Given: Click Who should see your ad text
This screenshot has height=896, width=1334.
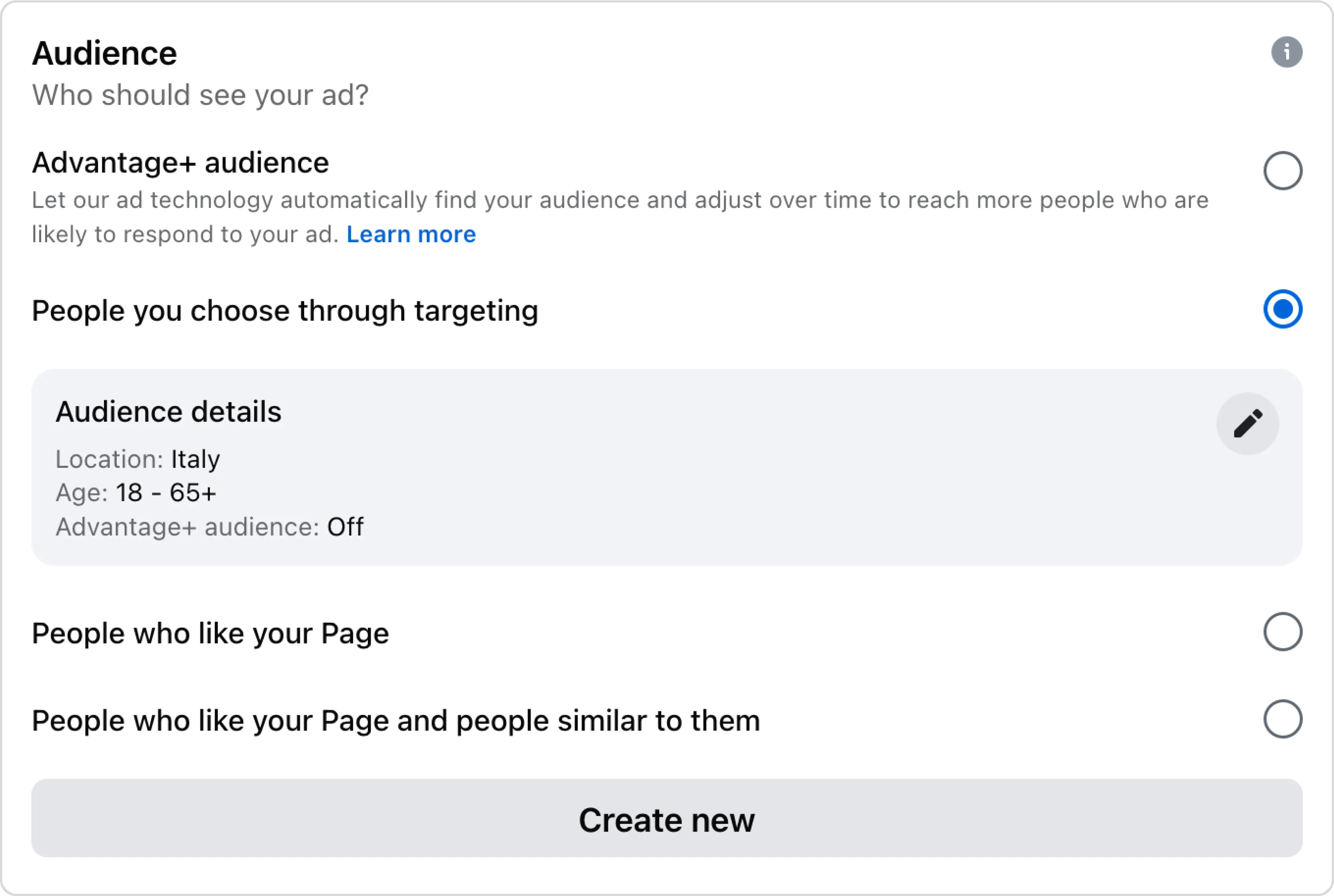Looking at the screenshot, I should click(x=200, y=95).
